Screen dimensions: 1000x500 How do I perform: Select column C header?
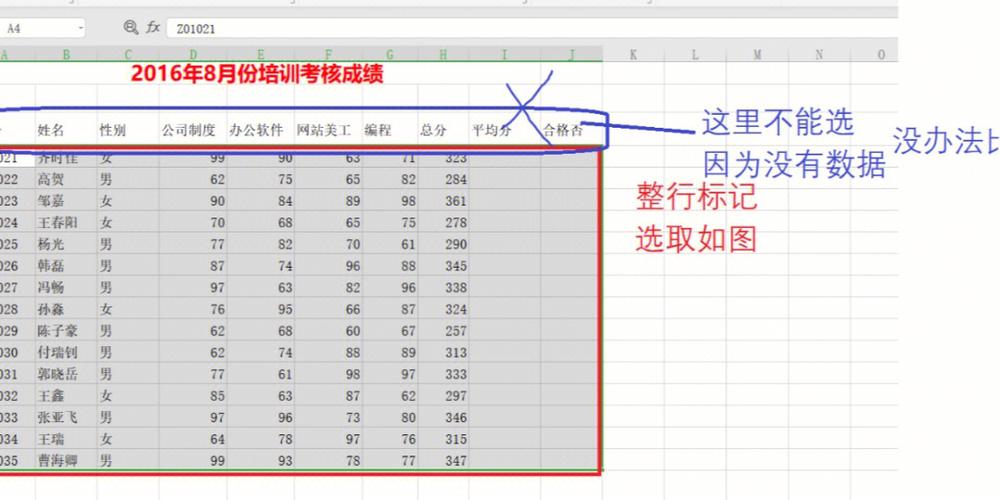128,55
